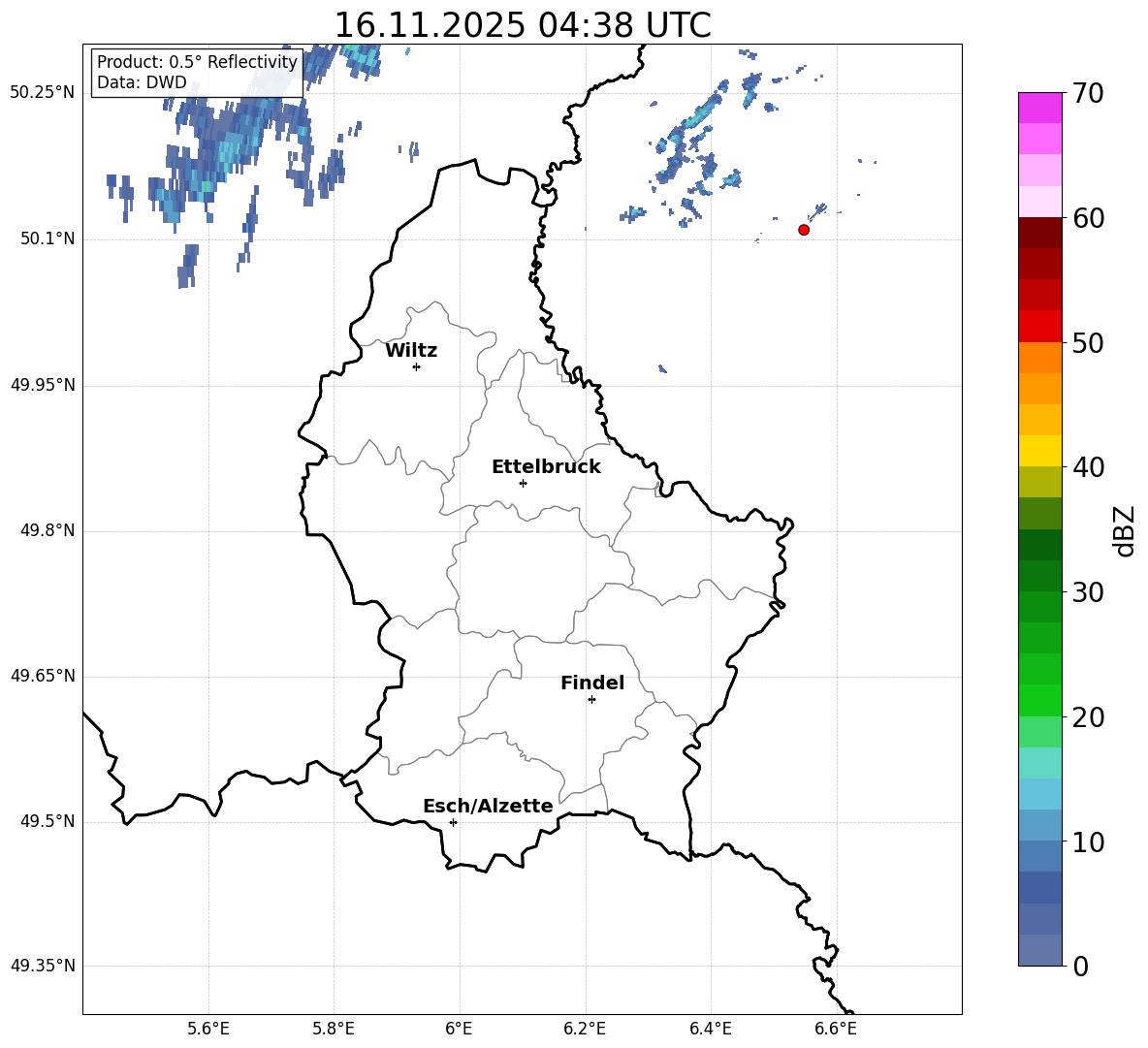The image size is (1148, 1048).
Task: Click the 60 label on the colorbar
Action: [1088, 218]
